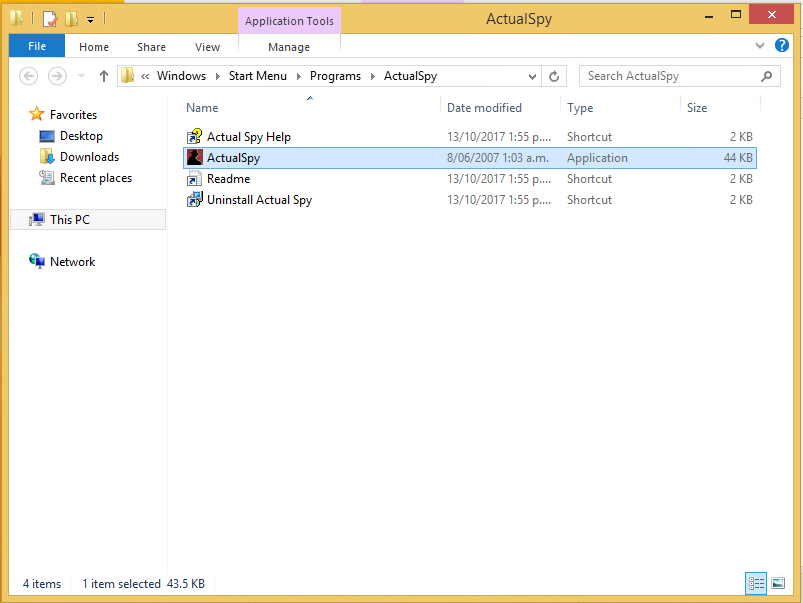Click the 8/06/2007 1:03 a.m. date cell
This screenshot has width=803, height=603.
[x=498, y=158]
